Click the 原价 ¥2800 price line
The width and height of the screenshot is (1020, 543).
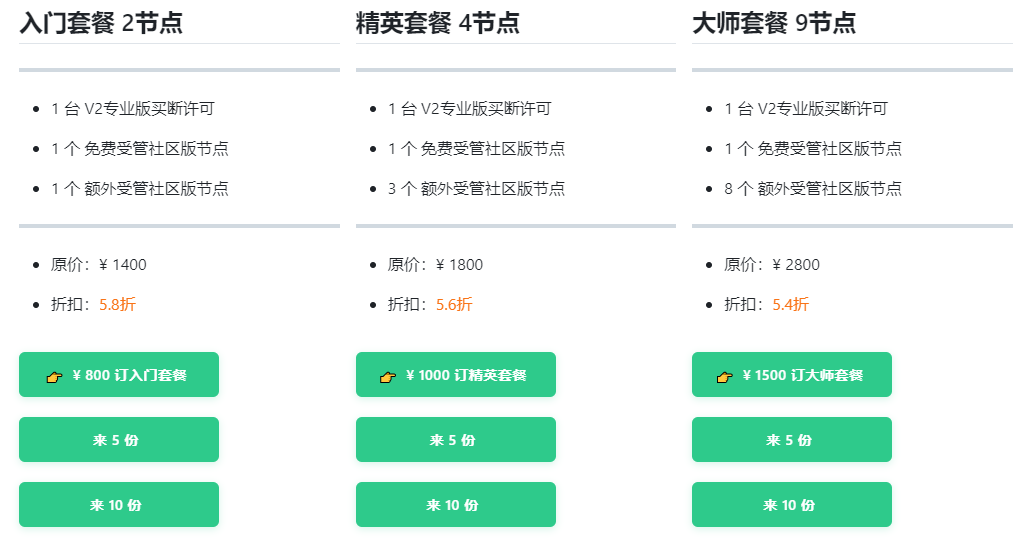772,265
